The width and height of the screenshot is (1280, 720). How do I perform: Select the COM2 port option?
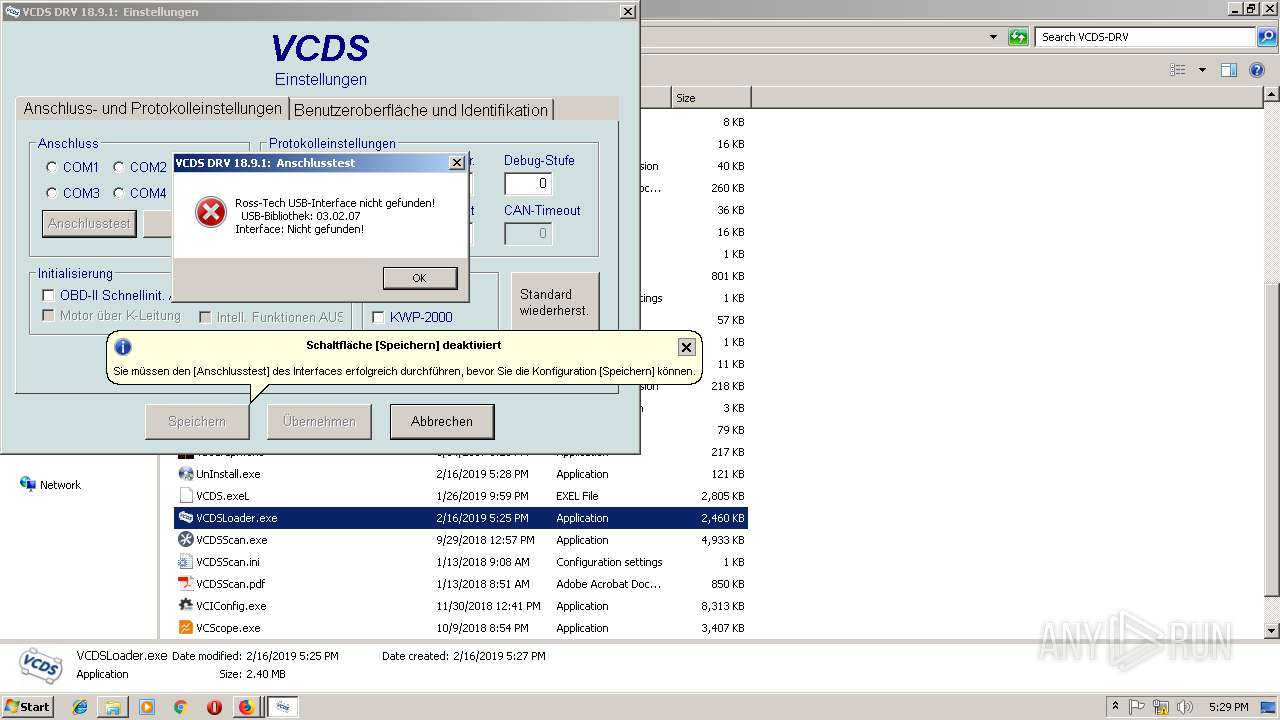119,167
